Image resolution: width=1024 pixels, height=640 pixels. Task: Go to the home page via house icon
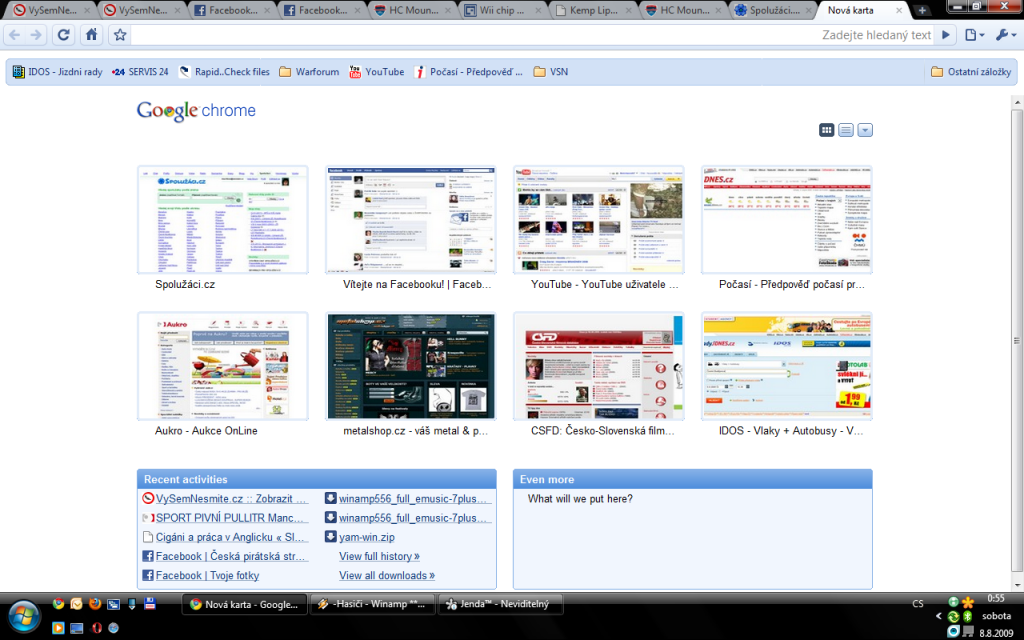click(x=91, y=35)
